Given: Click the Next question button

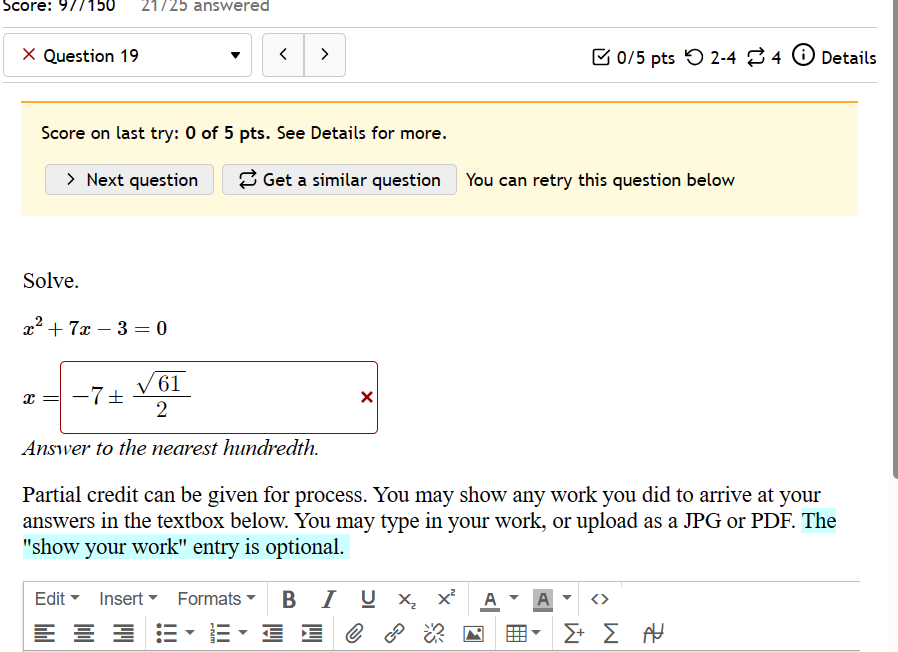Looking at the screenshot, I should pyautogui.click(x=129, y=180).
